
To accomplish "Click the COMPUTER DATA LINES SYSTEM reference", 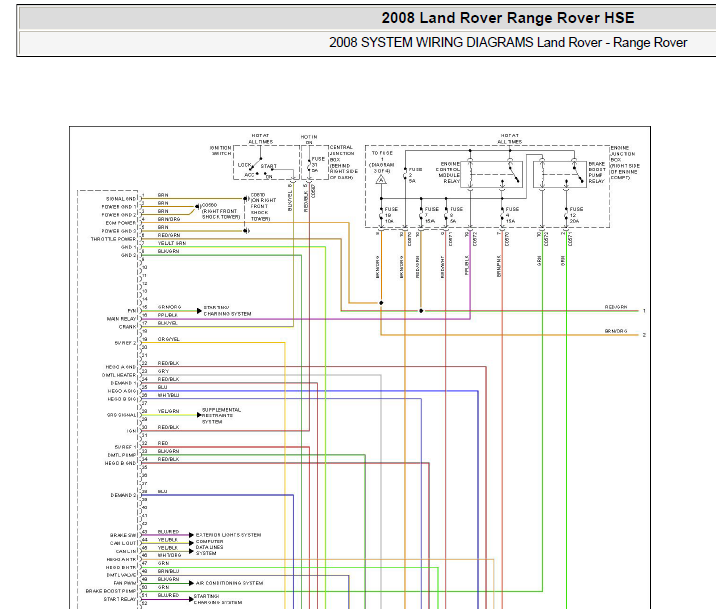I will click(210, 547).
